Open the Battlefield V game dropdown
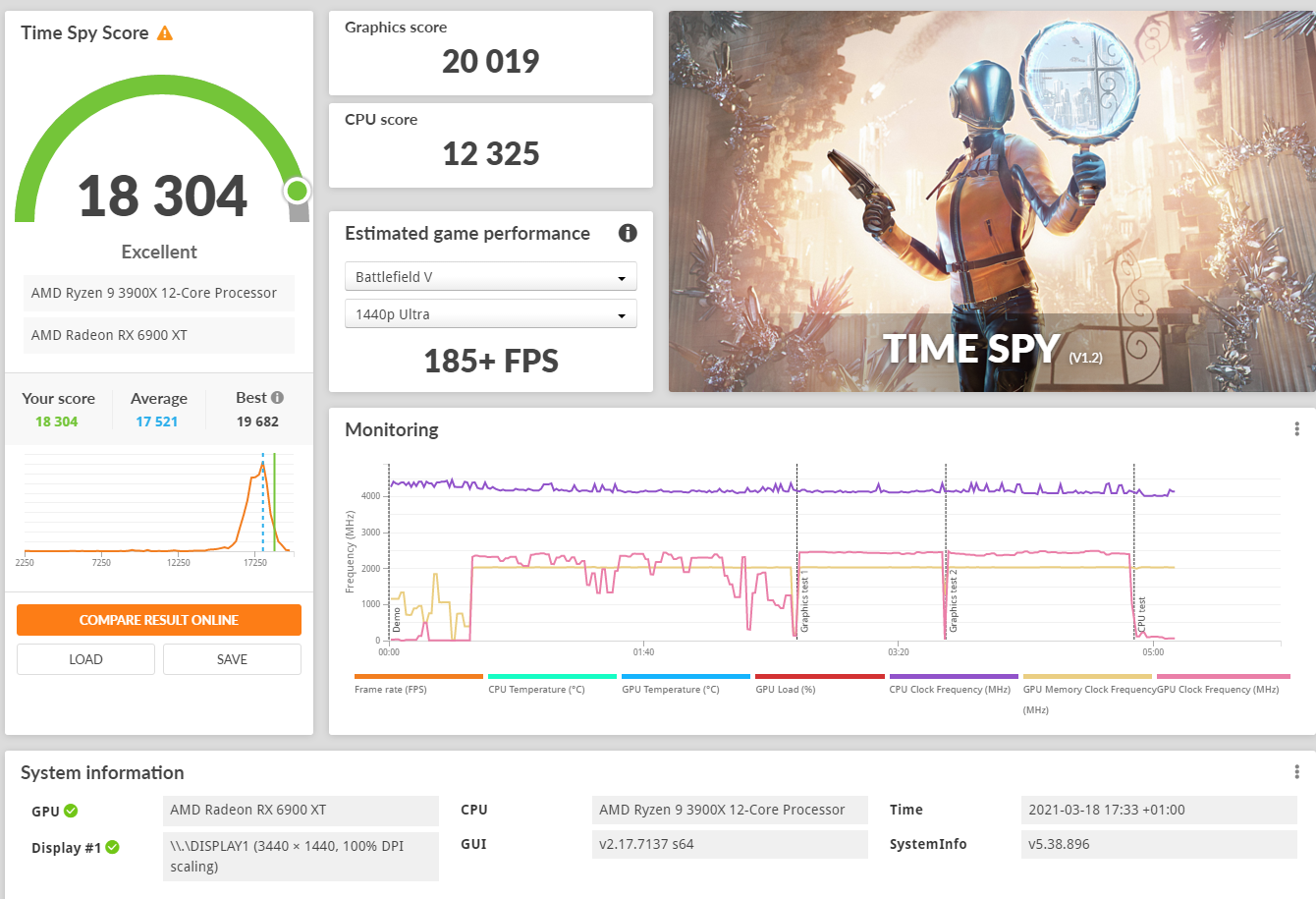Viewport: 1316px width, 899px height. pyautogui.click(x=491, y=277)
